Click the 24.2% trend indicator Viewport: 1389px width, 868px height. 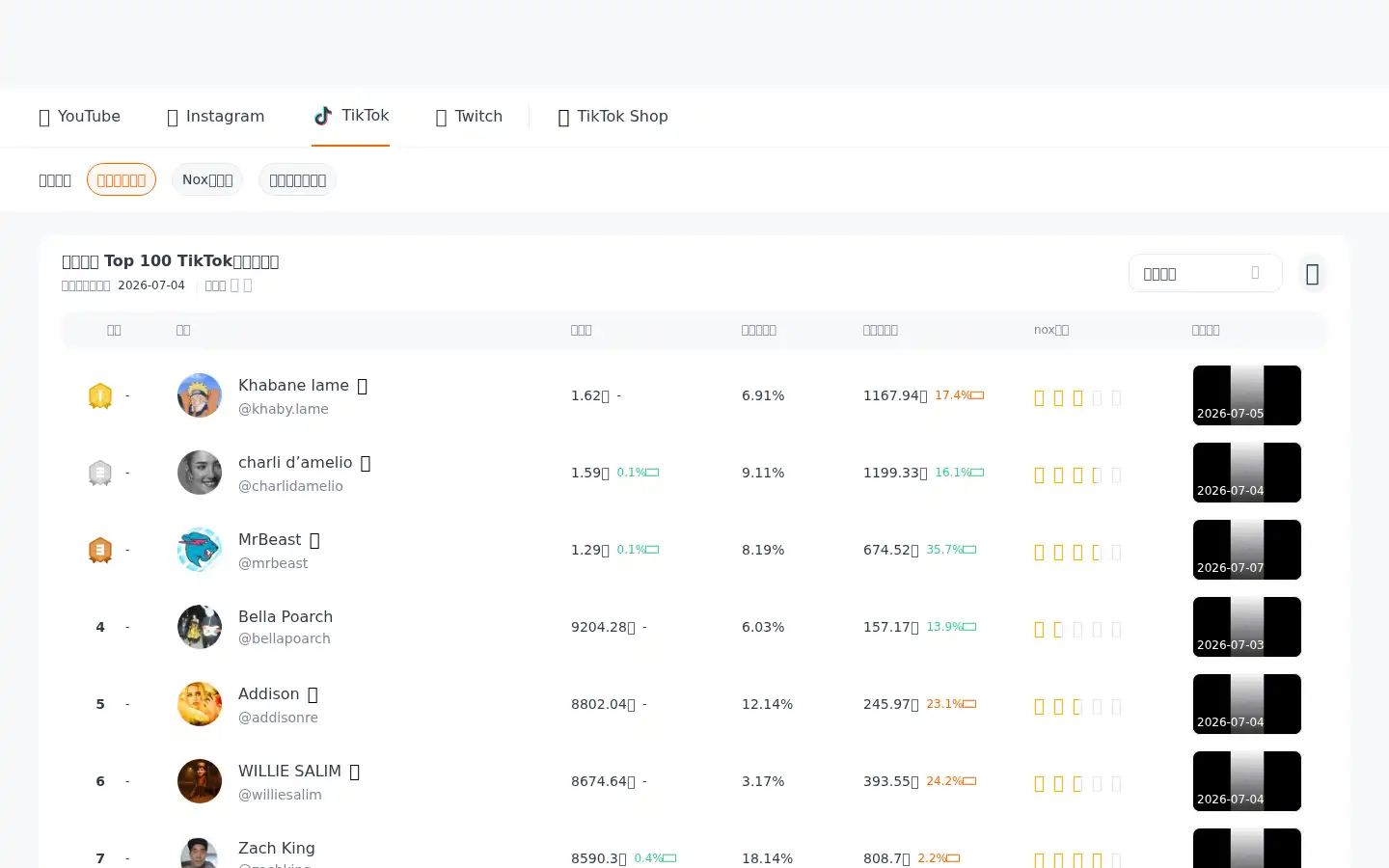tap(951, 781)
